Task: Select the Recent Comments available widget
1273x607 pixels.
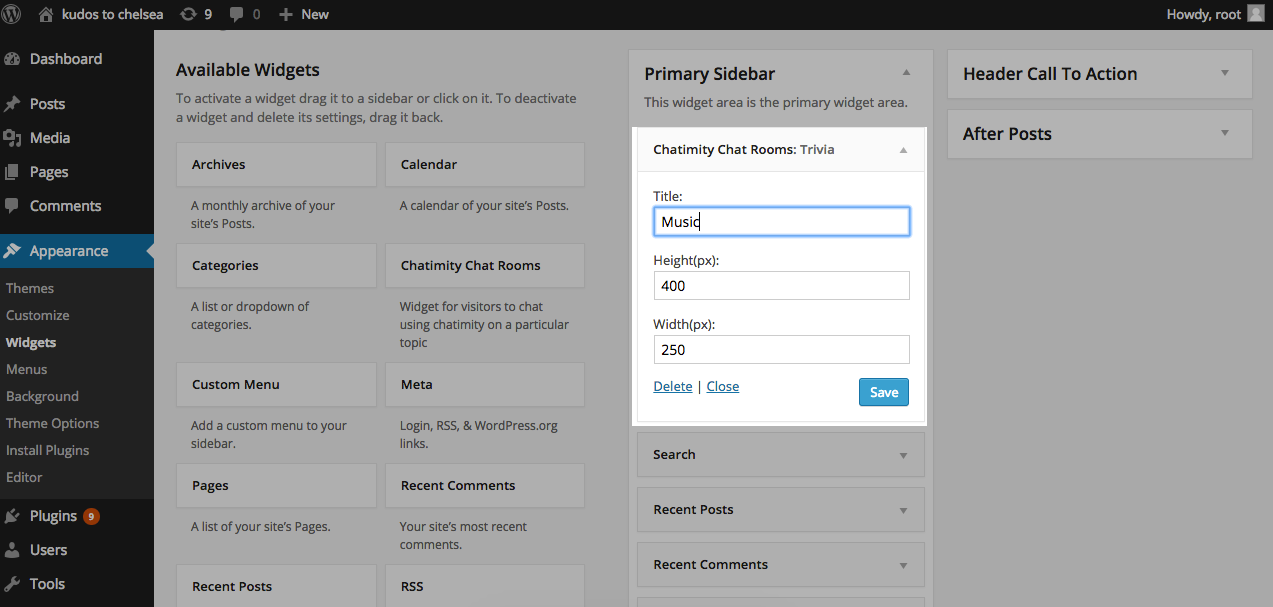Action: click(485, 485)
